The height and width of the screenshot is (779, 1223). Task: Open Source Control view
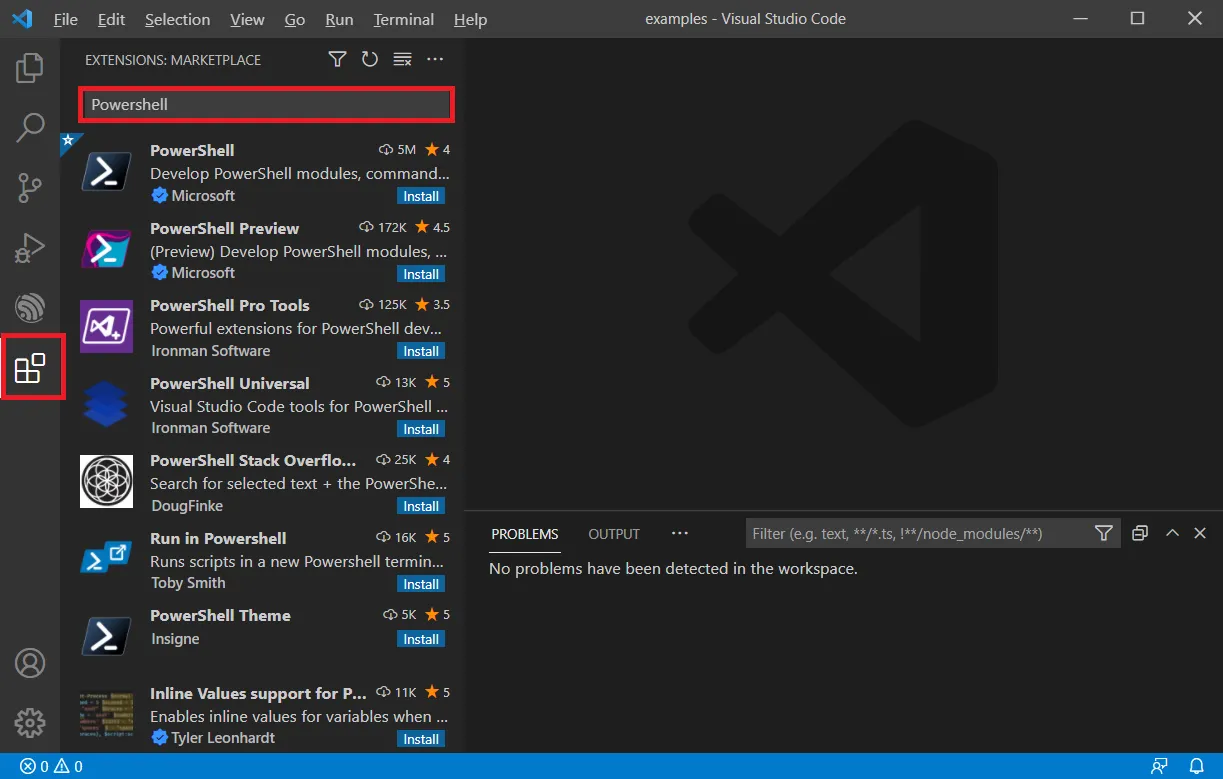tap(30, 187)
